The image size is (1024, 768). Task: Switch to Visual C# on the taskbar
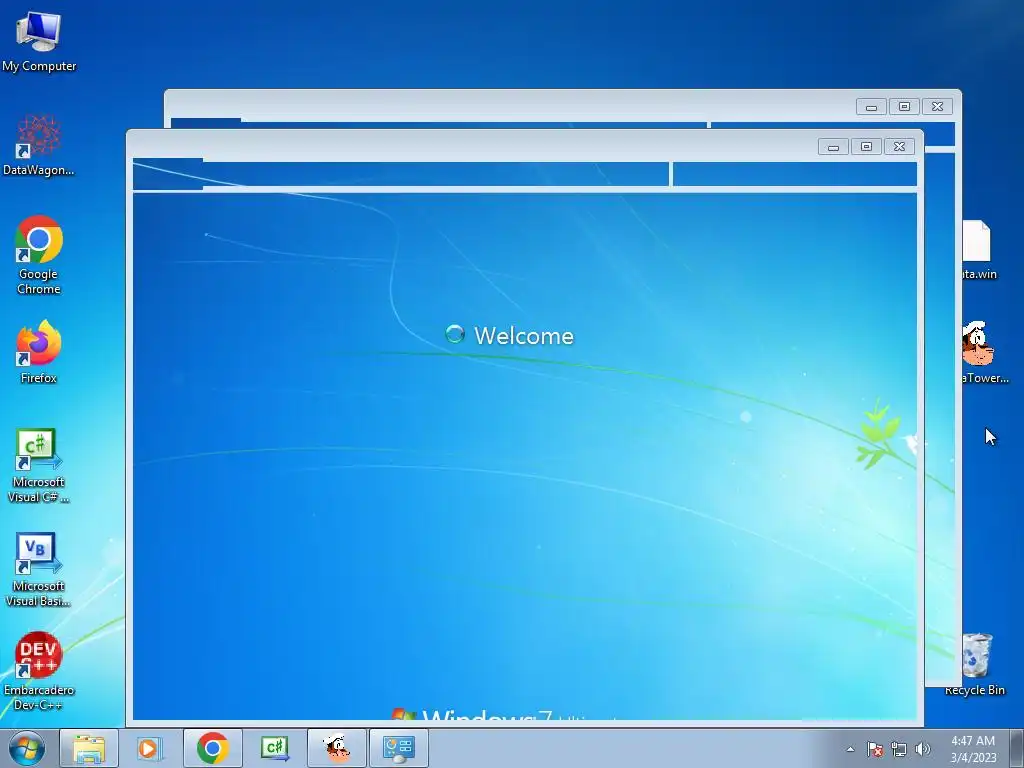[275, 748]
